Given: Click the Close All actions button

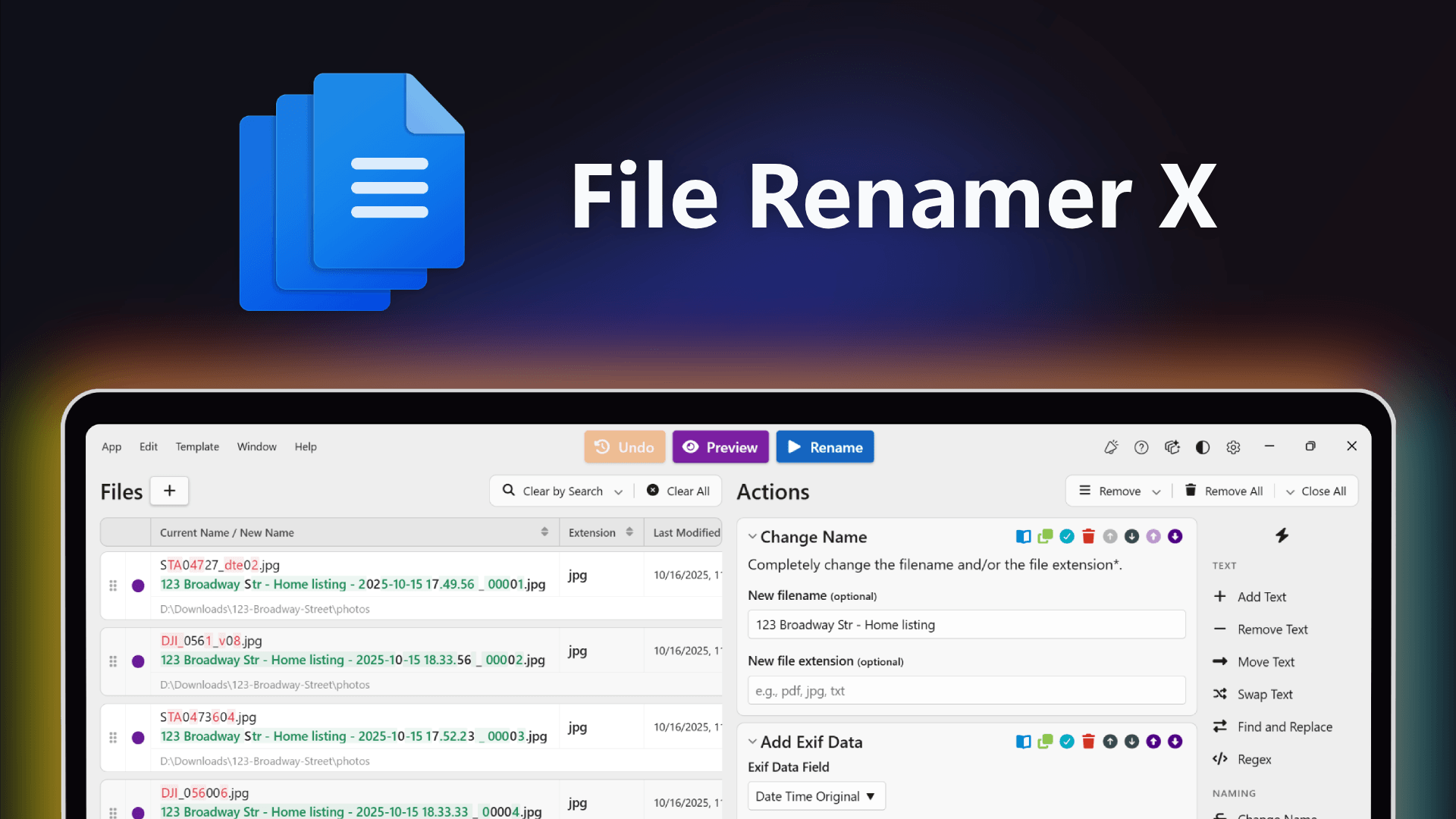Looking at the screenshot, I should [1316, 491].
